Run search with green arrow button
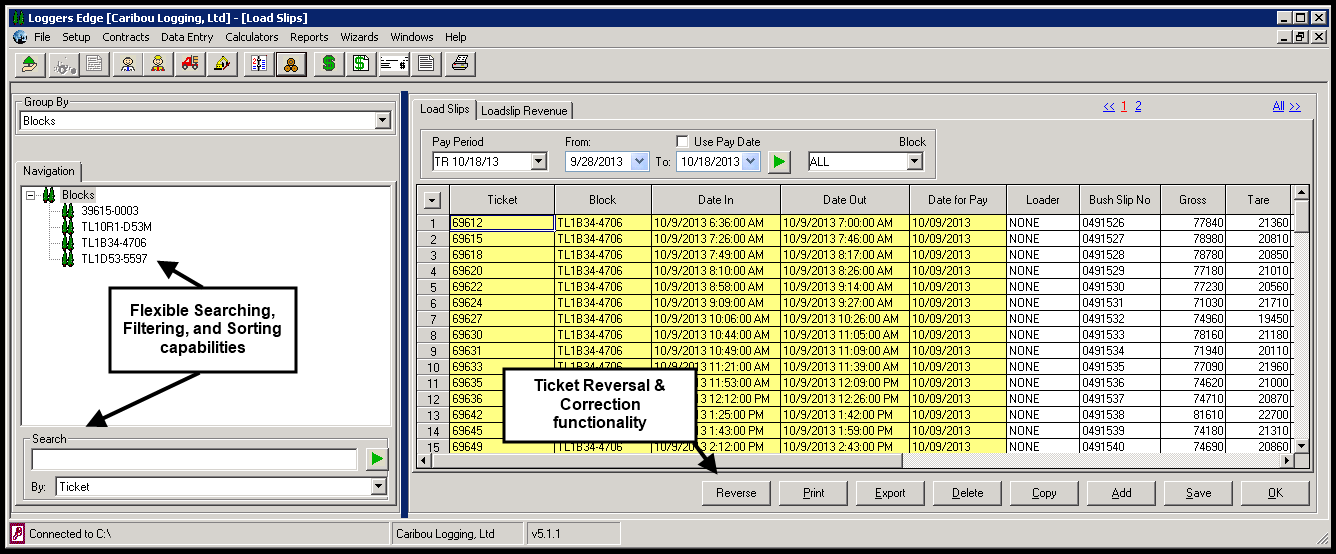Image resolution: width=1336 pixels, height=554 pixels. (x=377, y=459)
